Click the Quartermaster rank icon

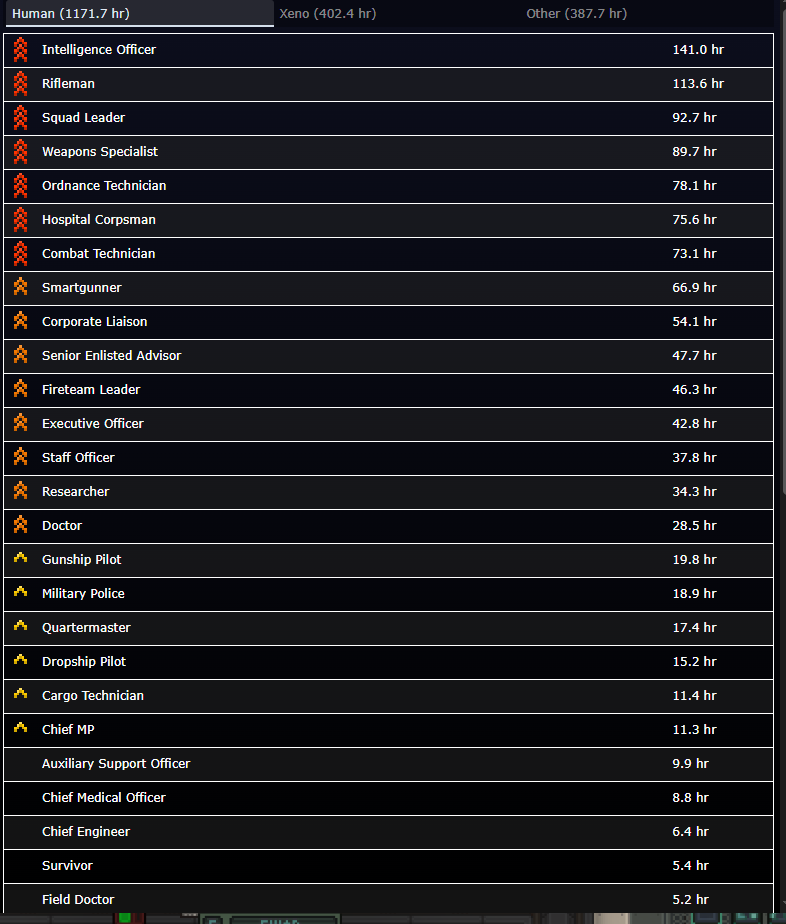click(20, 626)
